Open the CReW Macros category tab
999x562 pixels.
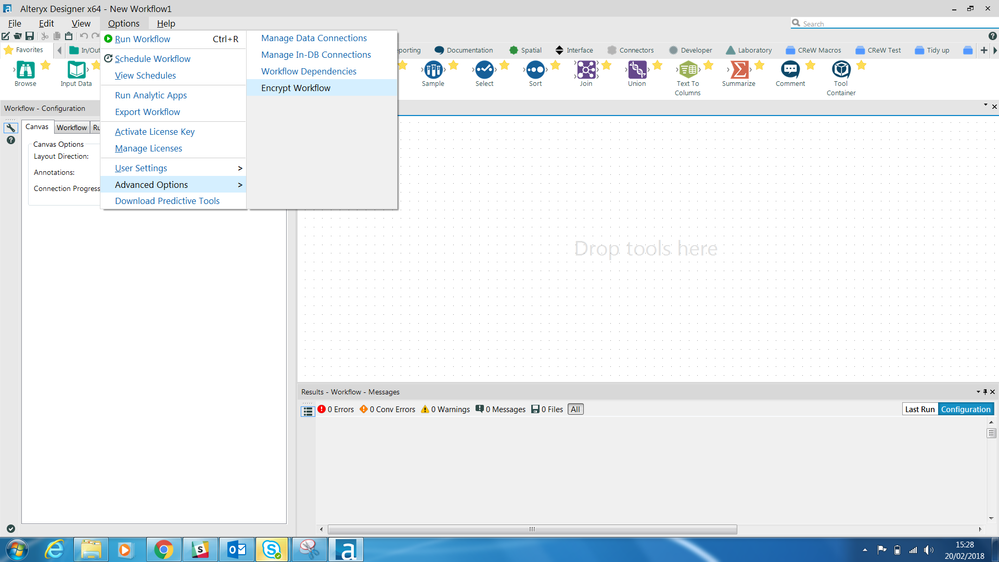click(813, 50)
